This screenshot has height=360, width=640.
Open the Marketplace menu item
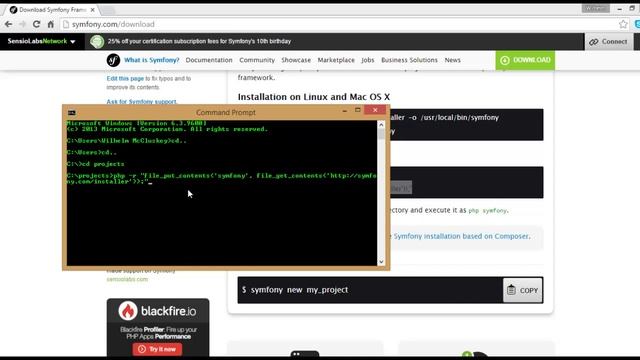(x=336, y=60)
